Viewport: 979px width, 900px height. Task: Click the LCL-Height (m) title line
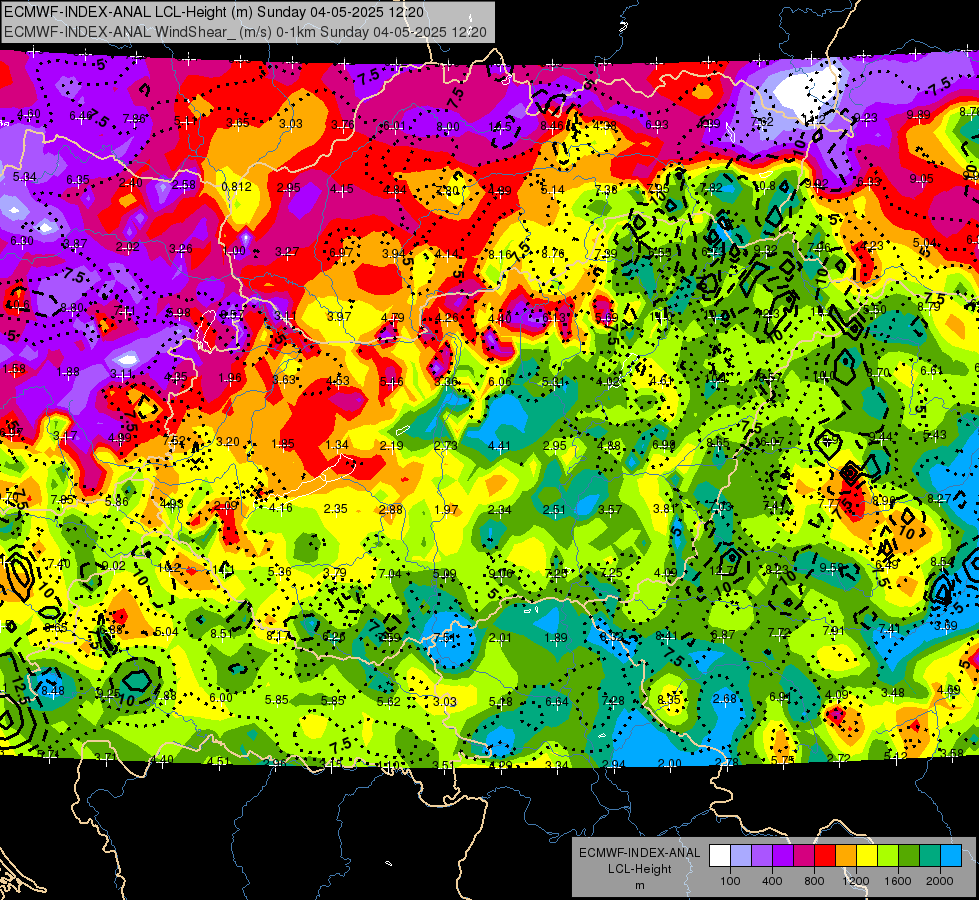pyautogui.click(x=214, y=12)
